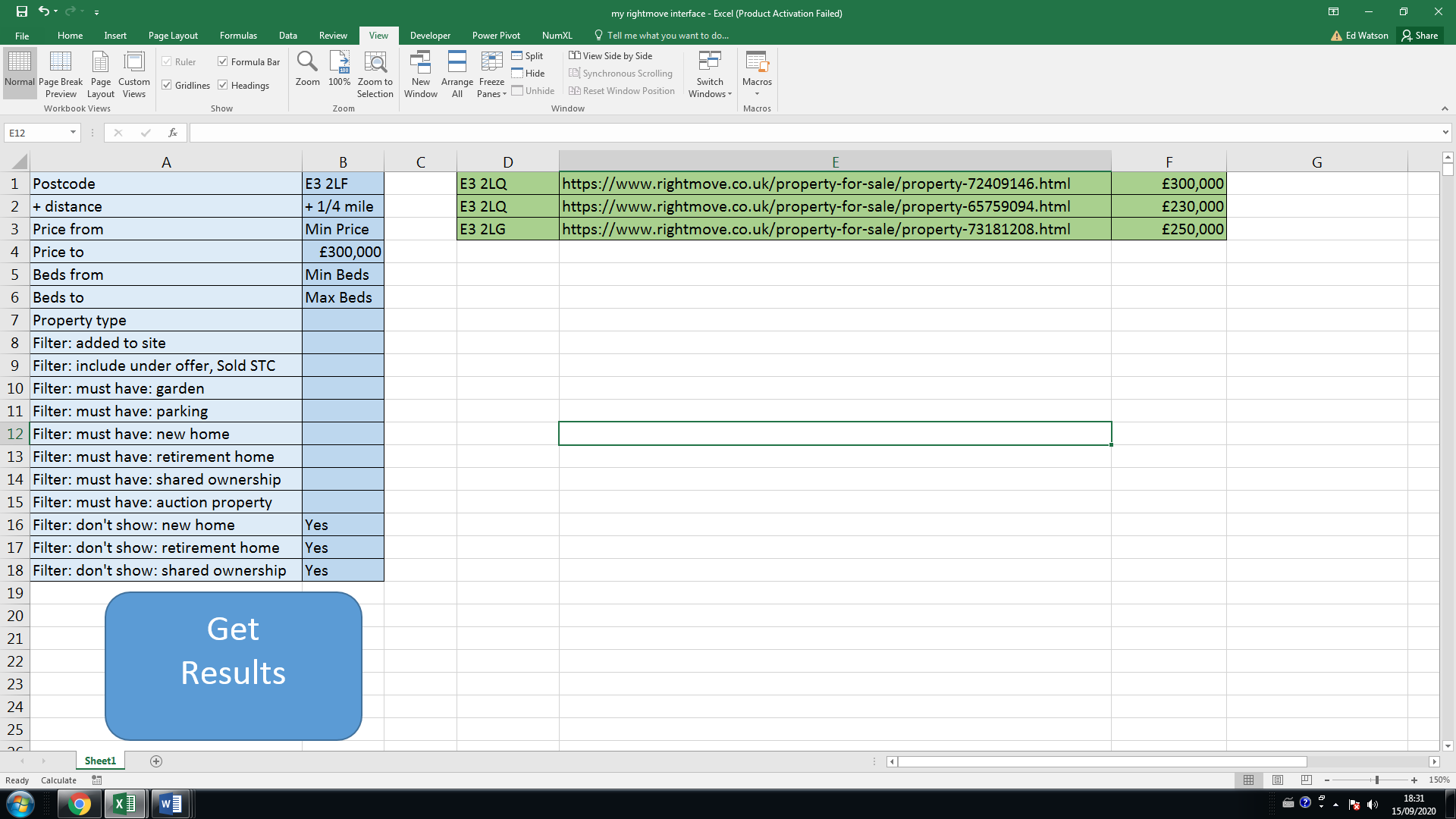Open the Undo history dropdown arrow

tap(56, 11)
